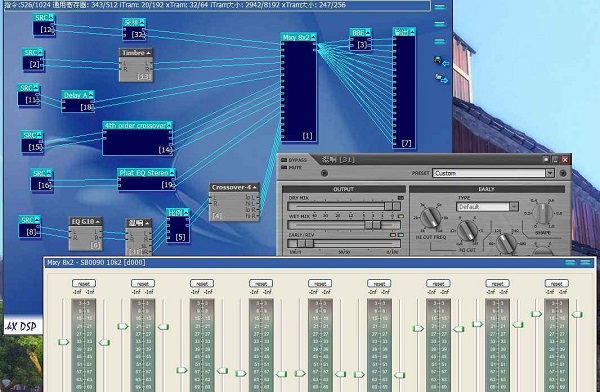The height and width of the screenshot is (392, 600).
Task: Open the Early TYPE dropdown showing Default
Action: point(514,207)
